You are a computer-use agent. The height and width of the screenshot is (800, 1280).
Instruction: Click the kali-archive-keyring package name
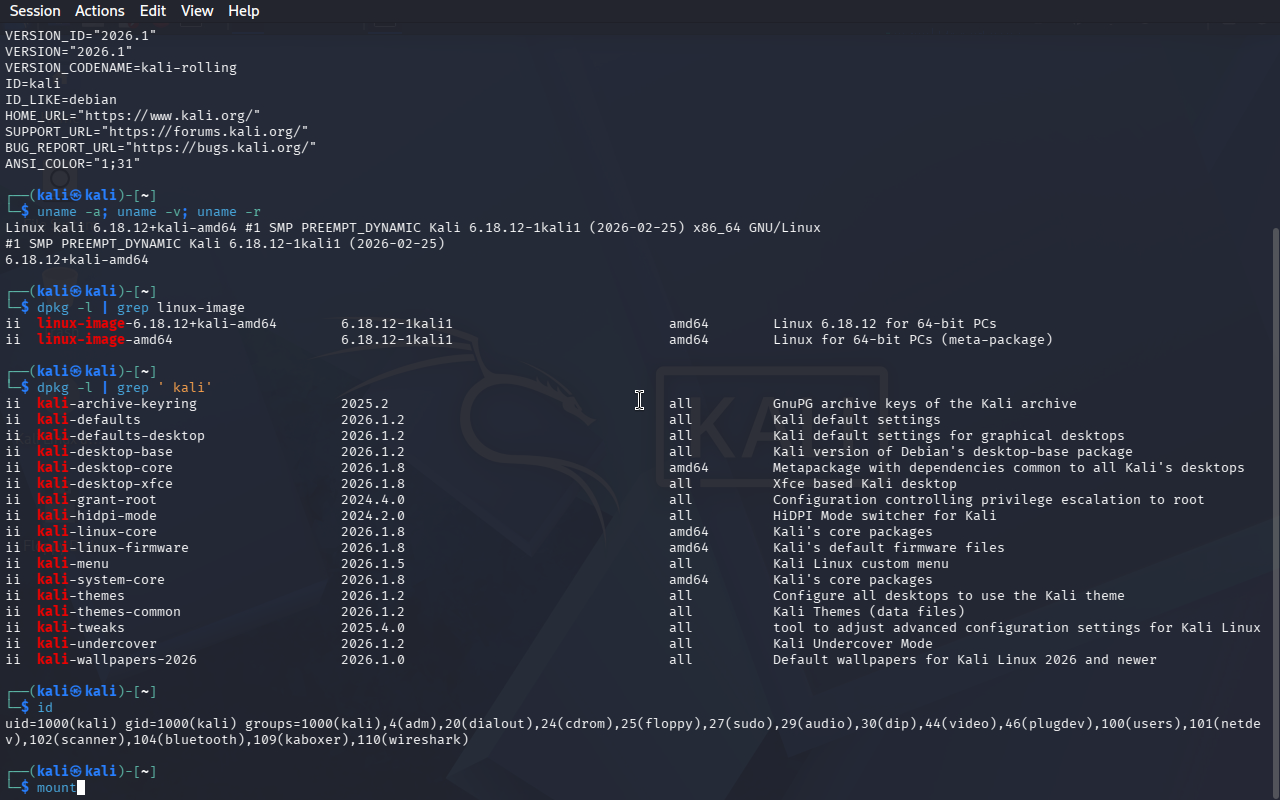(117, 404)
